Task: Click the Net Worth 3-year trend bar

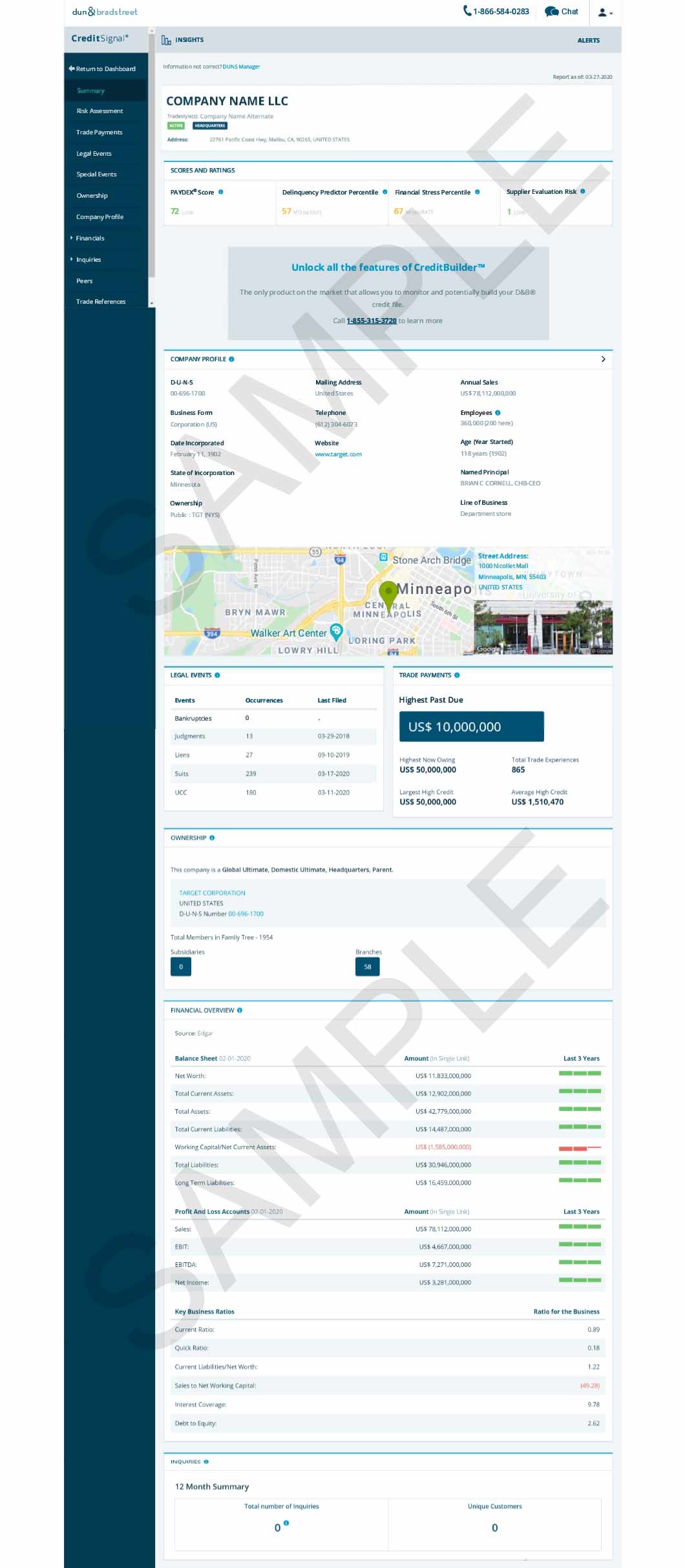Action: click(580, 1073)
